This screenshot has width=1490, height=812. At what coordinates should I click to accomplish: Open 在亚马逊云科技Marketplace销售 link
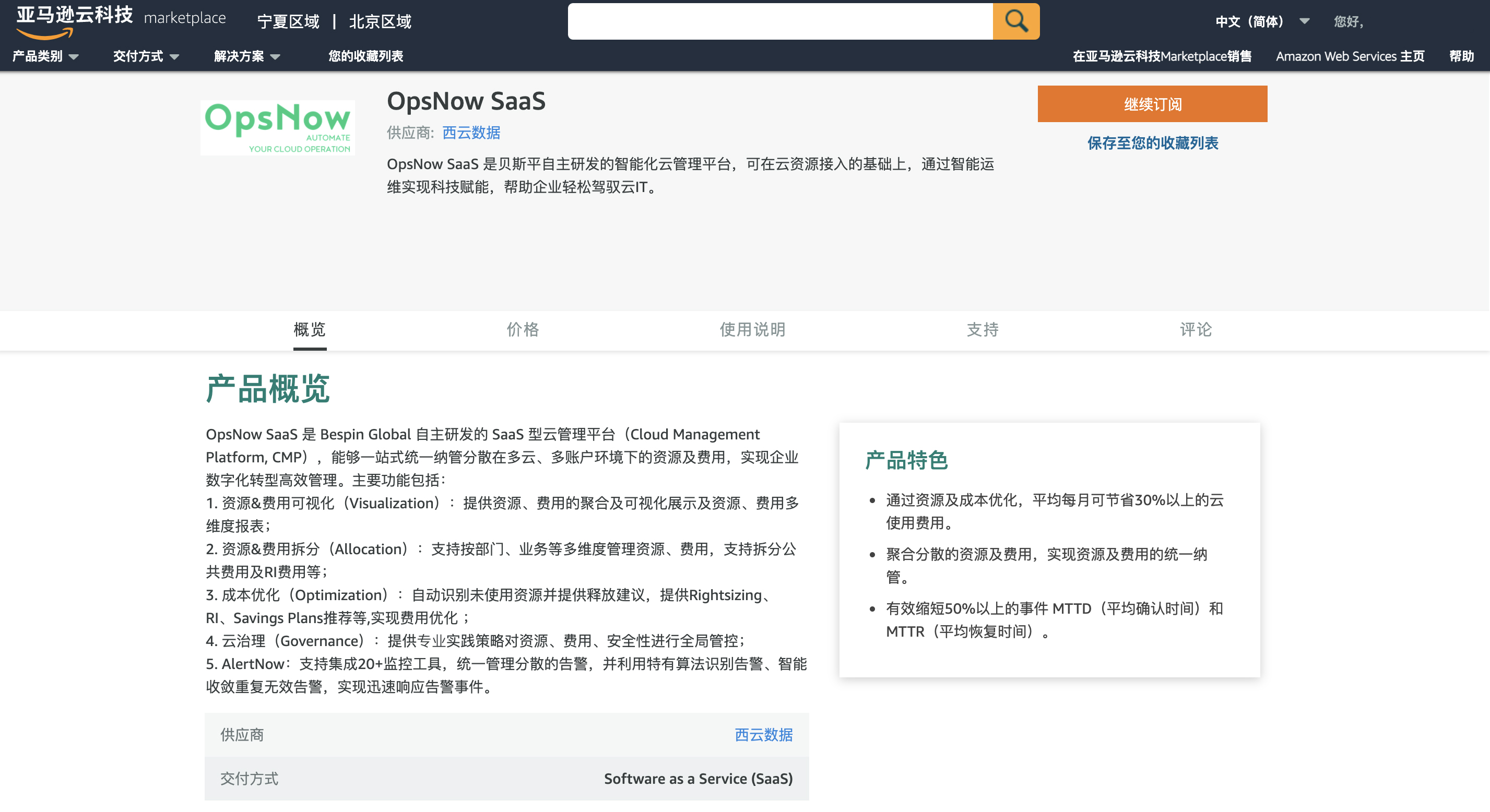(1162, 56)
